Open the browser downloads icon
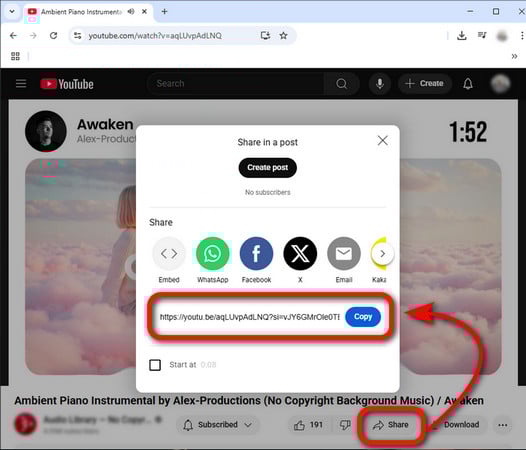The image size is (526, 450). (462, 36)
